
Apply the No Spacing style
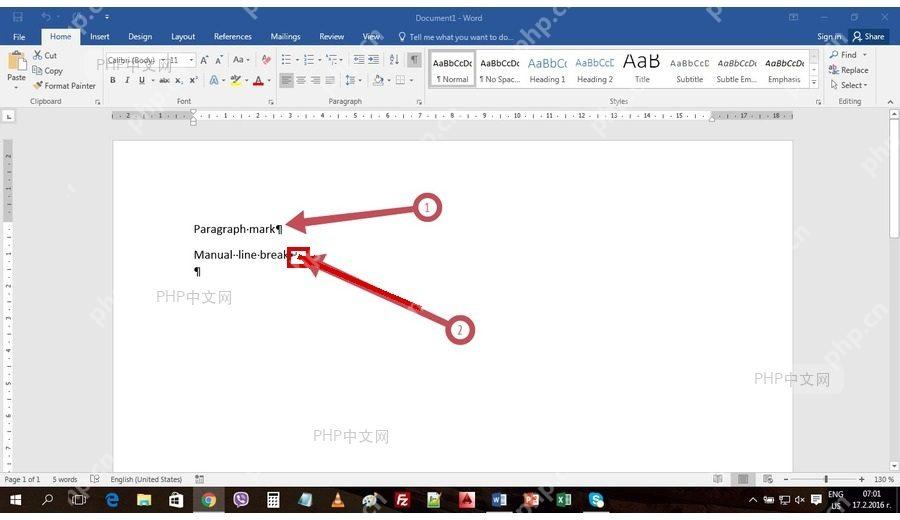[x=499, y=69]
